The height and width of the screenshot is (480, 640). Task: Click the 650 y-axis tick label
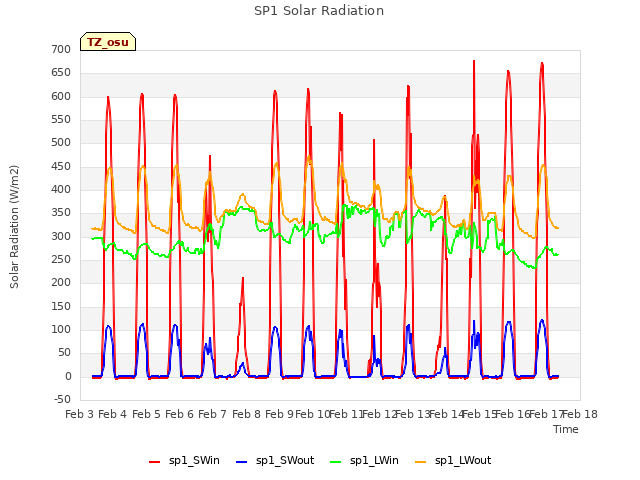pos(61,73)
